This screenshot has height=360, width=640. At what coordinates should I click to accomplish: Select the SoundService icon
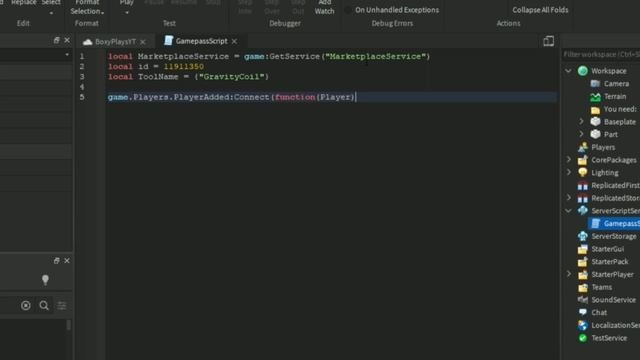582,300
